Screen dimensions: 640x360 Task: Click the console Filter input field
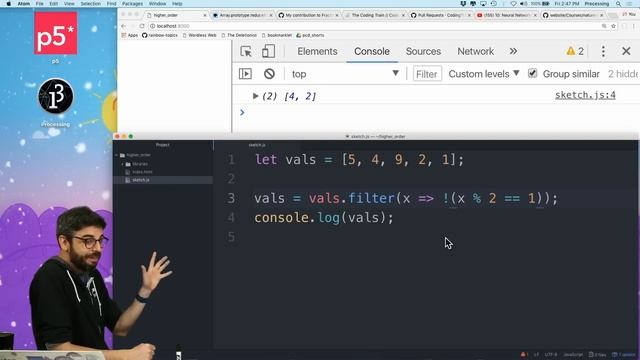pos(427,74)
